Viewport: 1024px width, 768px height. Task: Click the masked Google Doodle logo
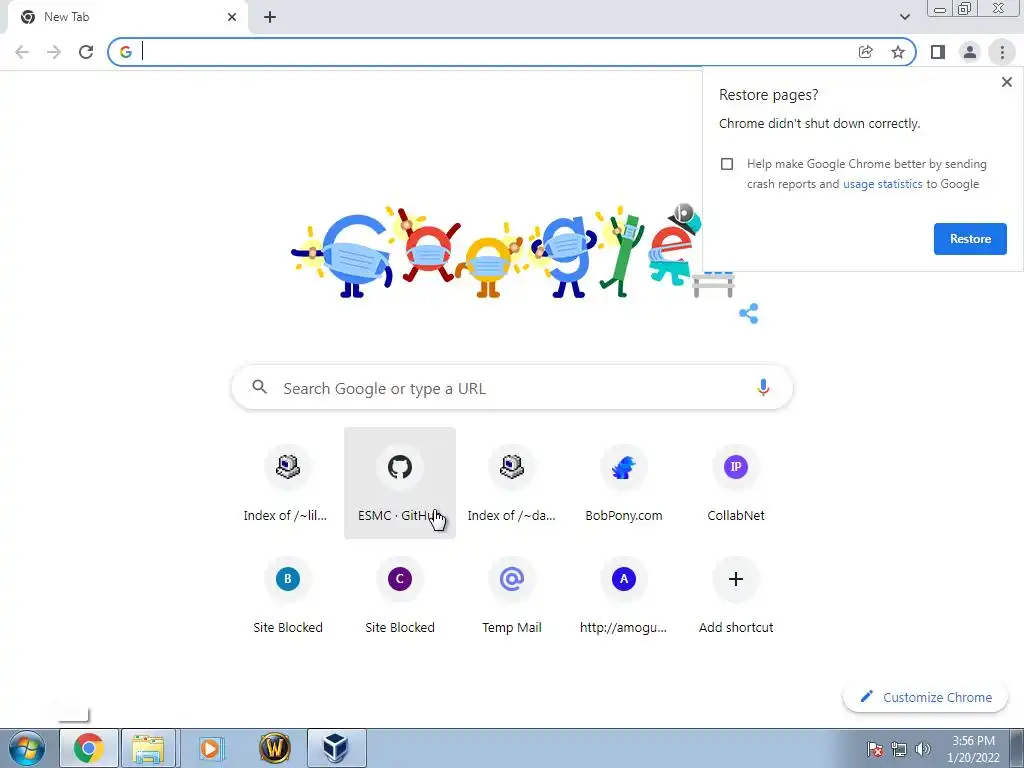click(x=512, y=251)
